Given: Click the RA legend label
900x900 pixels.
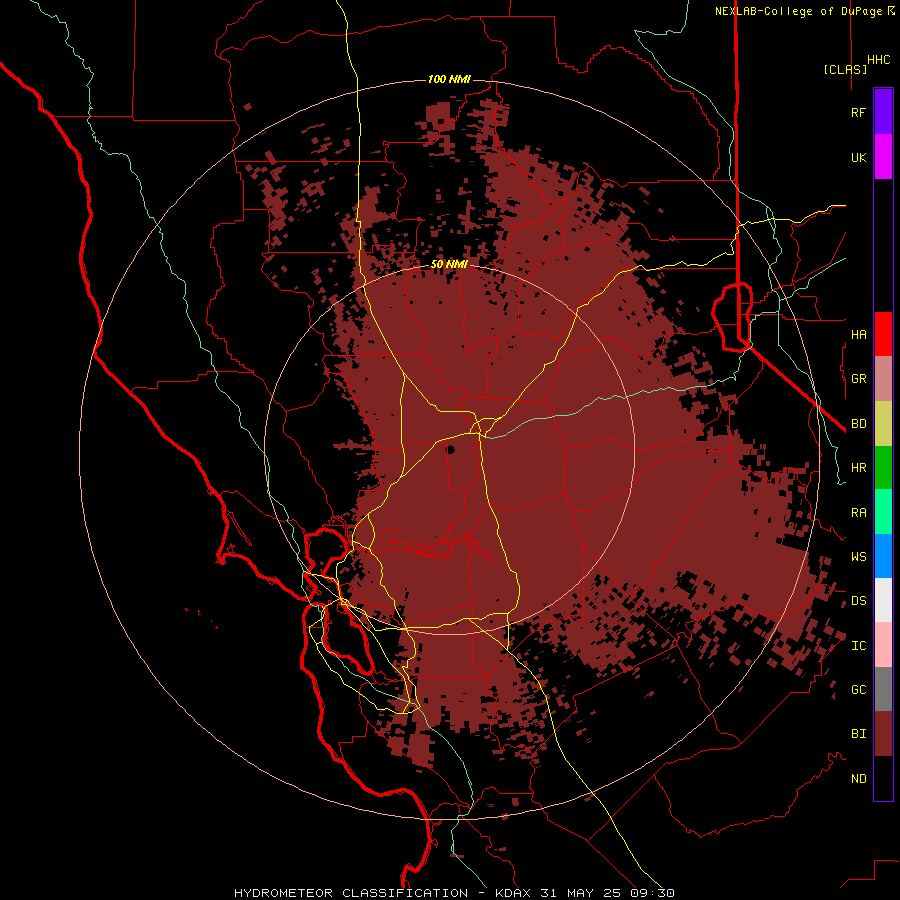Looking at the screenshot, I should (859, 512).
